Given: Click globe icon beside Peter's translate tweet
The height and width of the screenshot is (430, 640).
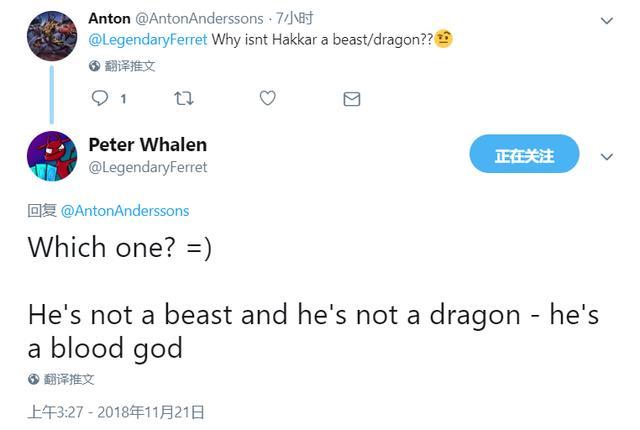Looking at the screenshot, I should pos(34,379).
